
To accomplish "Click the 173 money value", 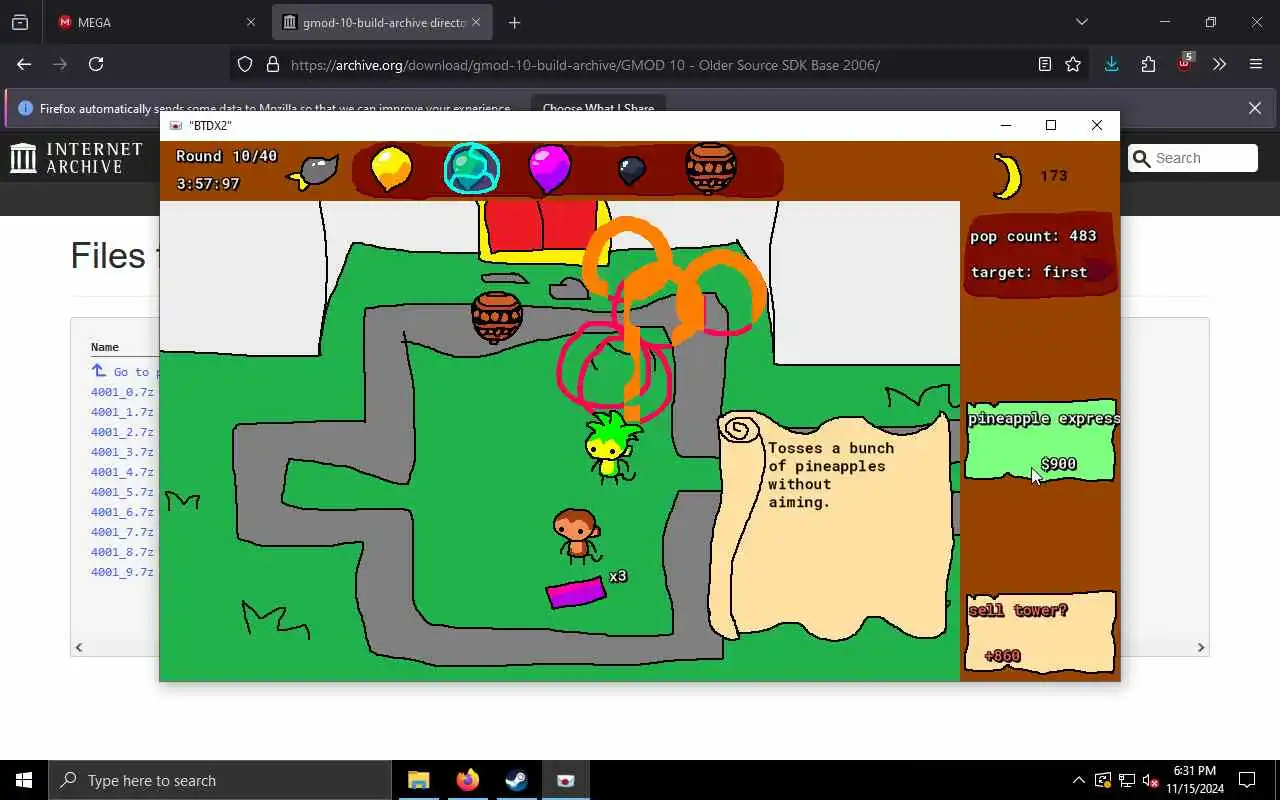I will [x=1054, y=176].
